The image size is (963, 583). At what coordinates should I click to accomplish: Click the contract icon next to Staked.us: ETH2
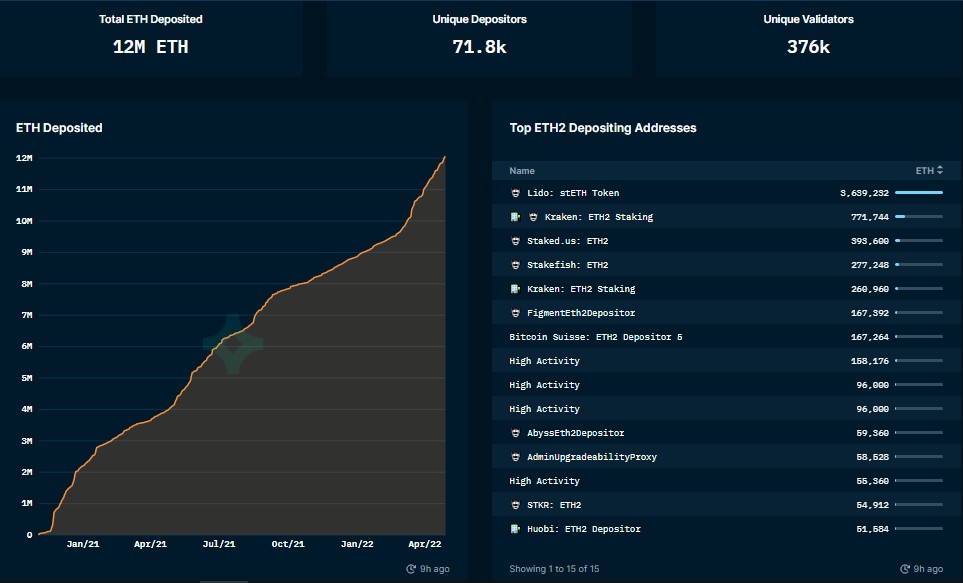[515, 241]
